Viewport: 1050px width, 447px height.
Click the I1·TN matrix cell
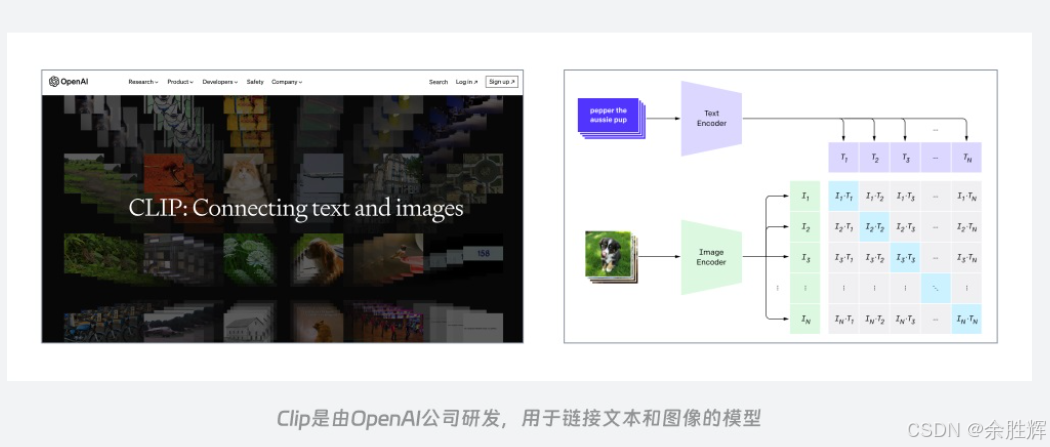point(966,197)
